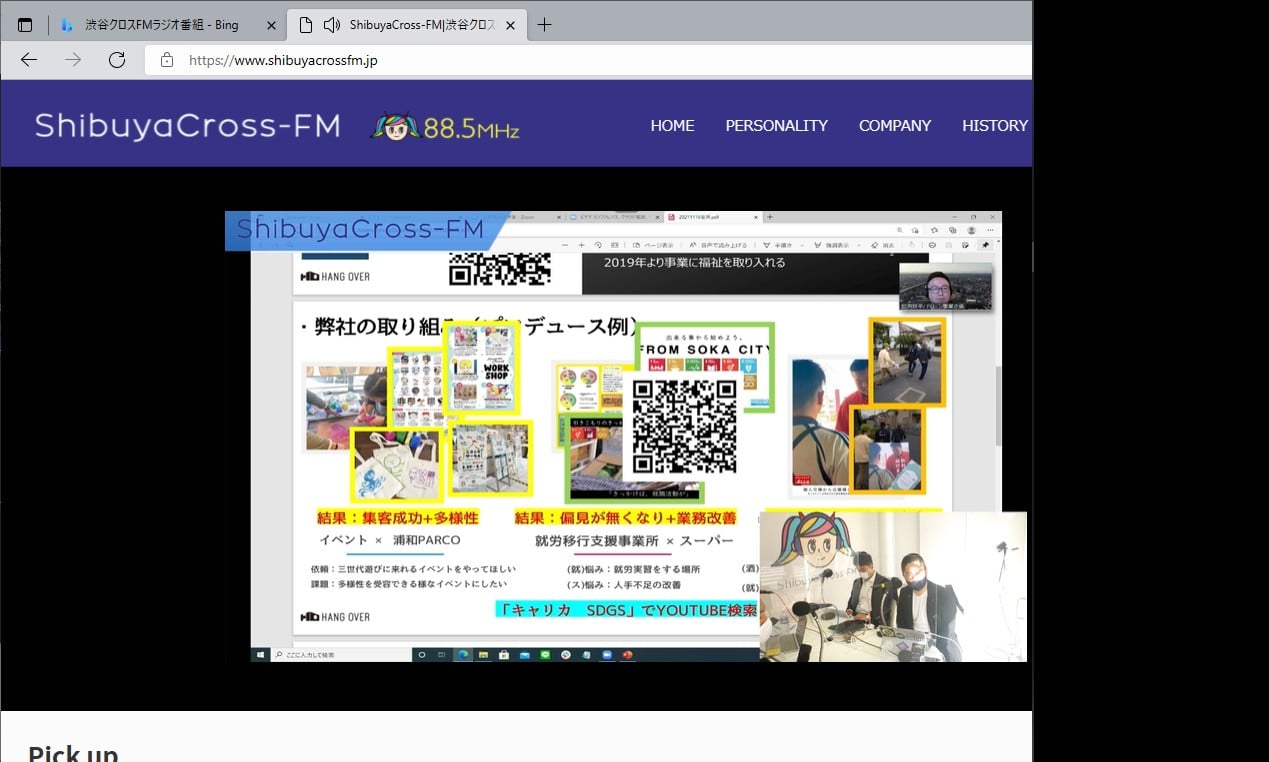
Task: Click the large QR code in the video
Action: (x=685, y=426)
